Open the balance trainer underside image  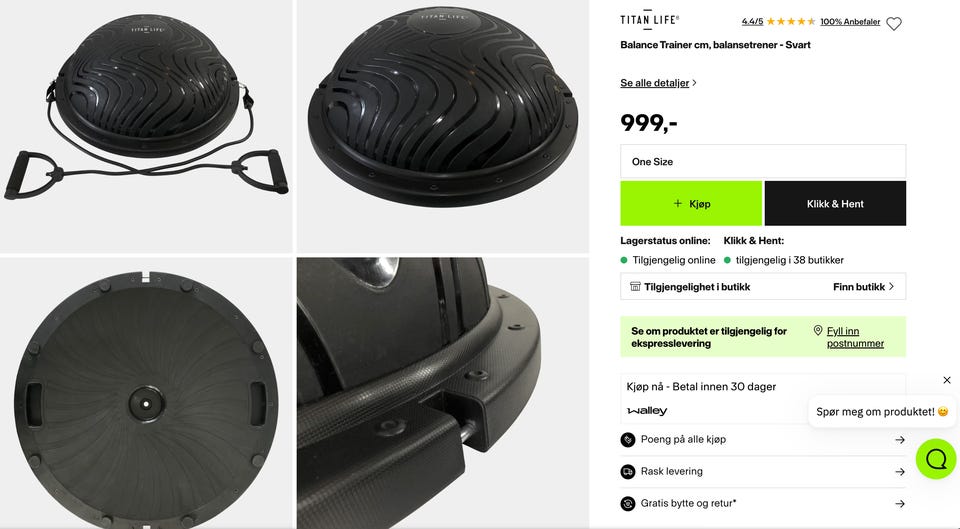pos(146,393)
